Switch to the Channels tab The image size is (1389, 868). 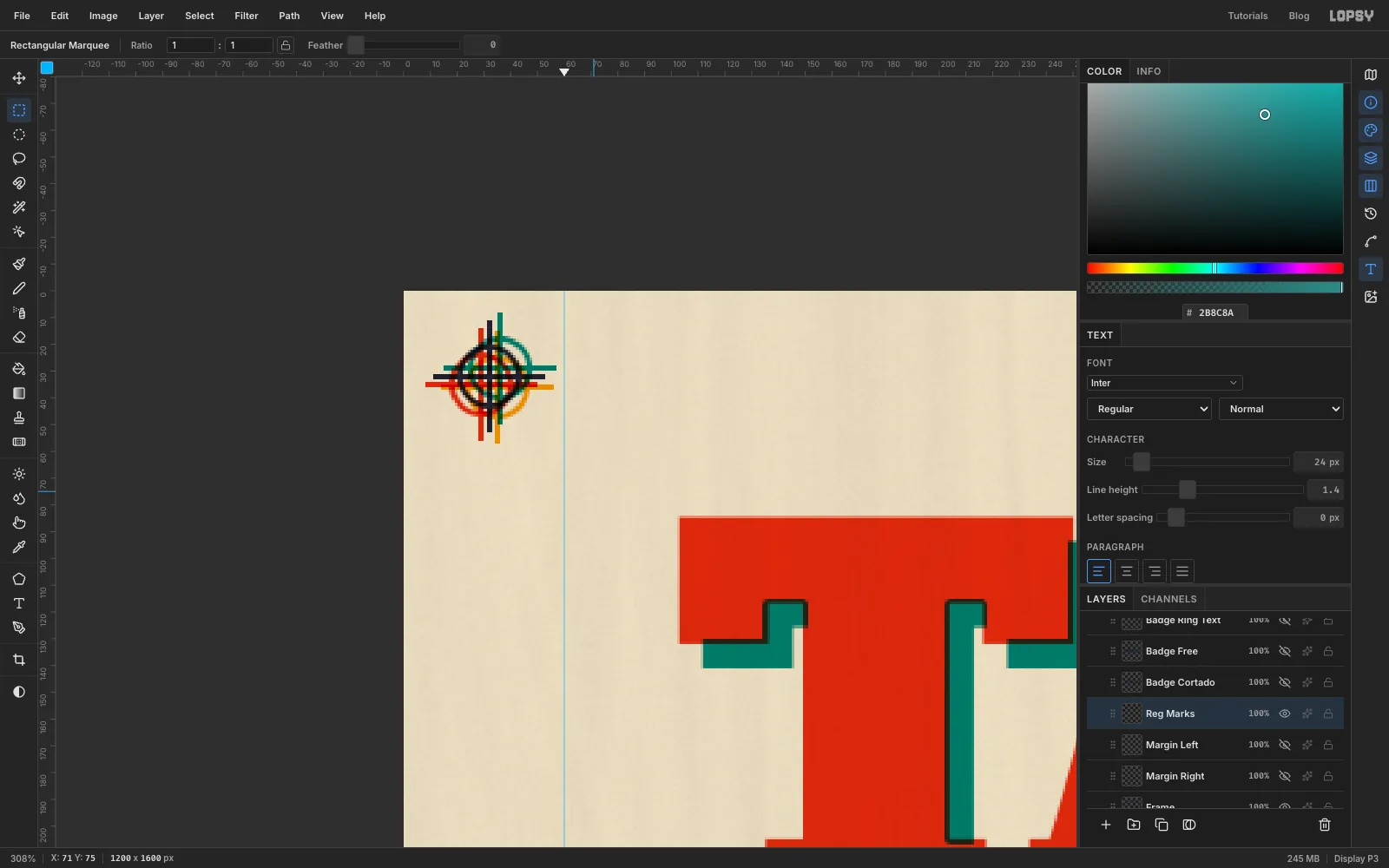1168,599
